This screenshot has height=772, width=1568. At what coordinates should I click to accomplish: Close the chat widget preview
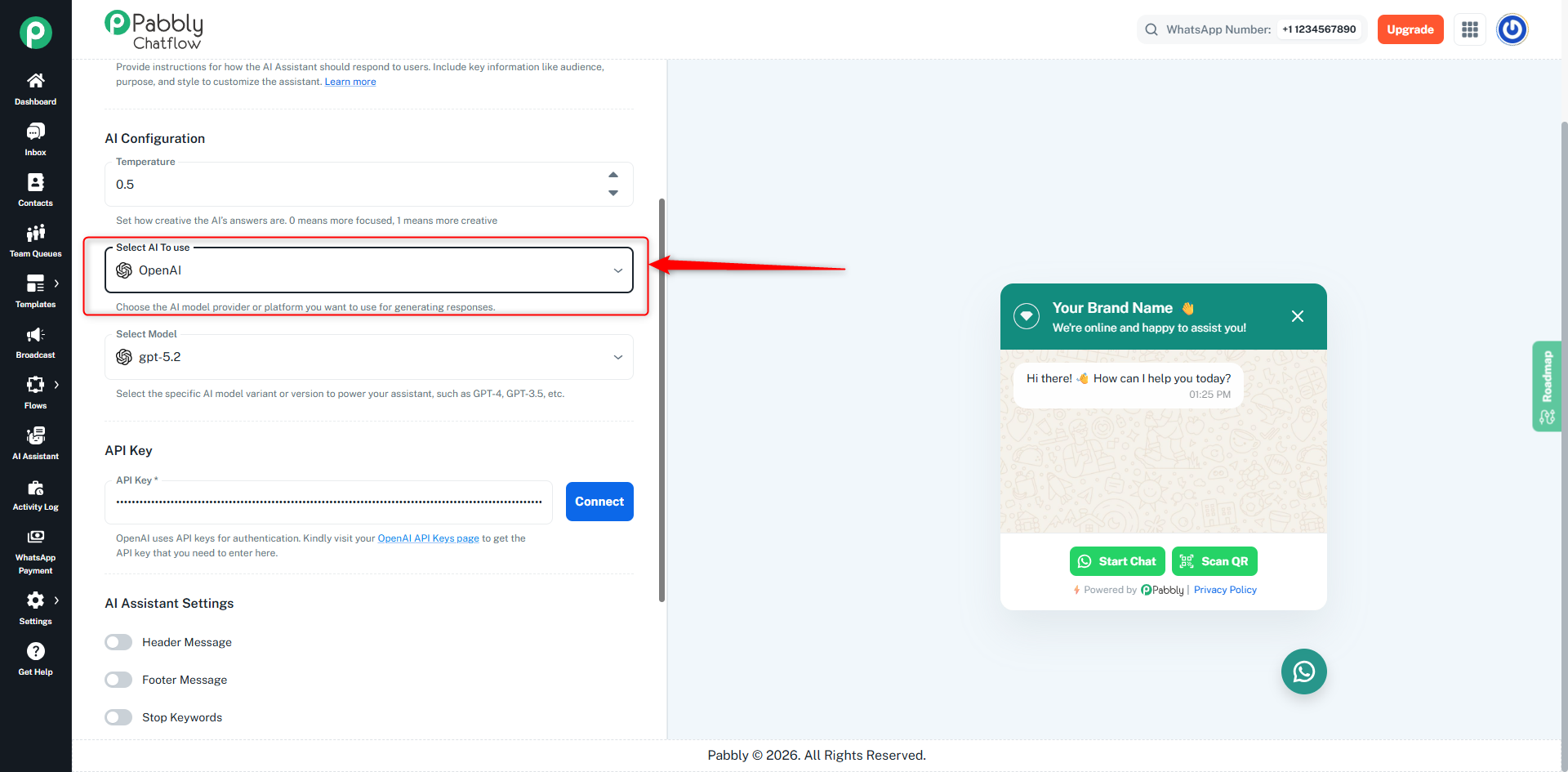coord(1298,316)
